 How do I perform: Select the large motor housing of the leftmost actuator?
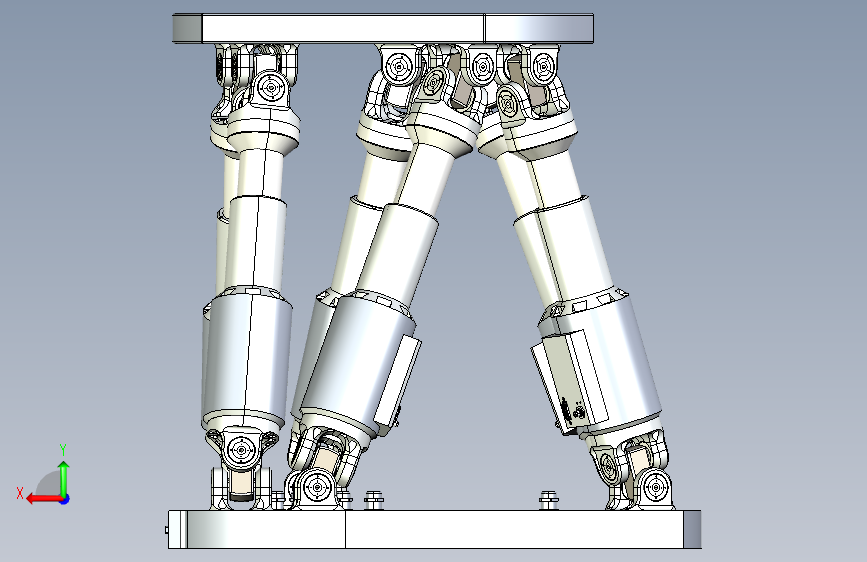coord(247,362)
